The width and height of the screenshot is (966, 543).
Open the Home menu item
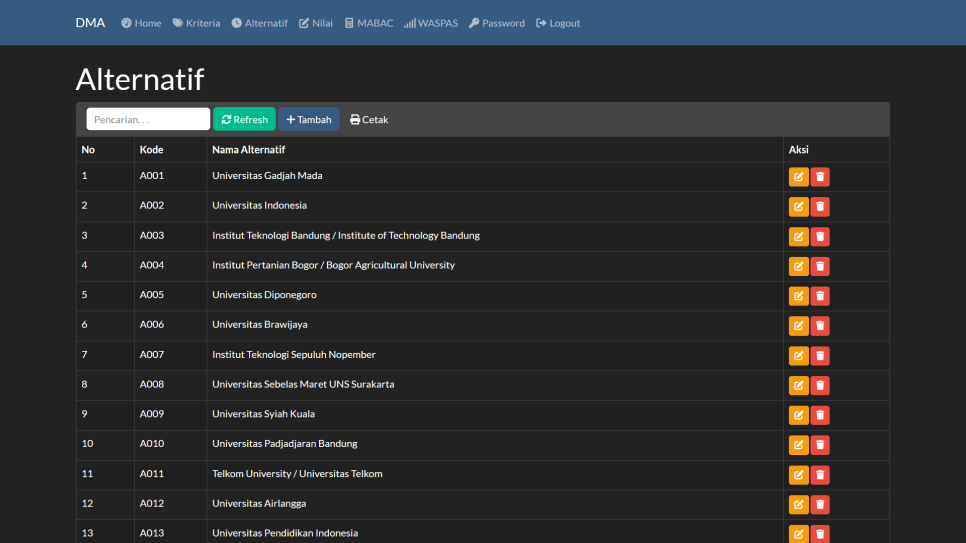(x=141, y=23)
